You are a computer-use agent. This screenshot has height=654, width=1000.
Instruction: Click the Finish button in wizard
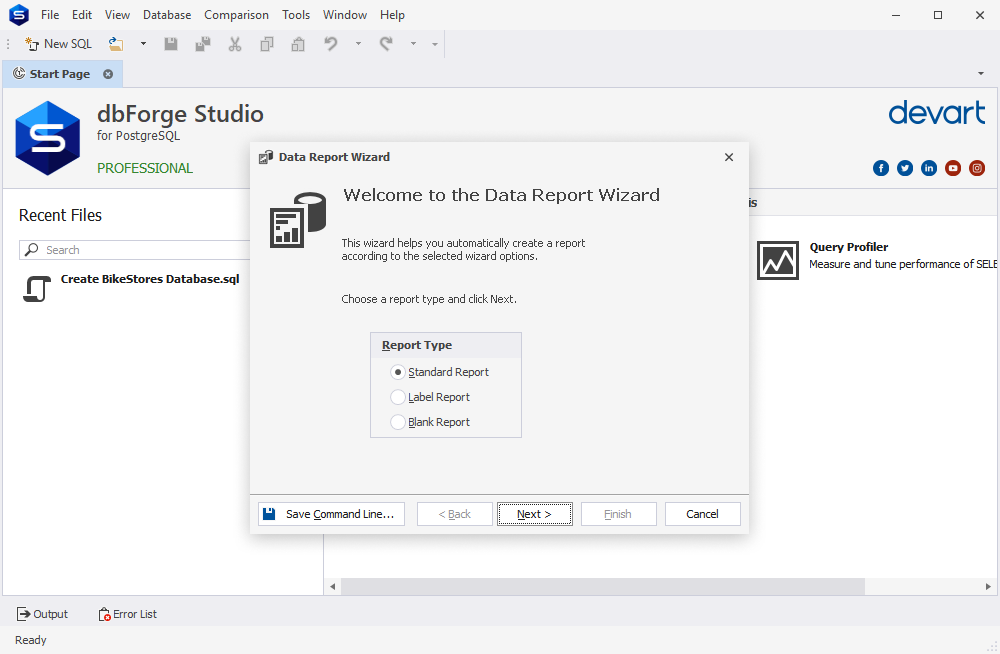tap(618, 514)
